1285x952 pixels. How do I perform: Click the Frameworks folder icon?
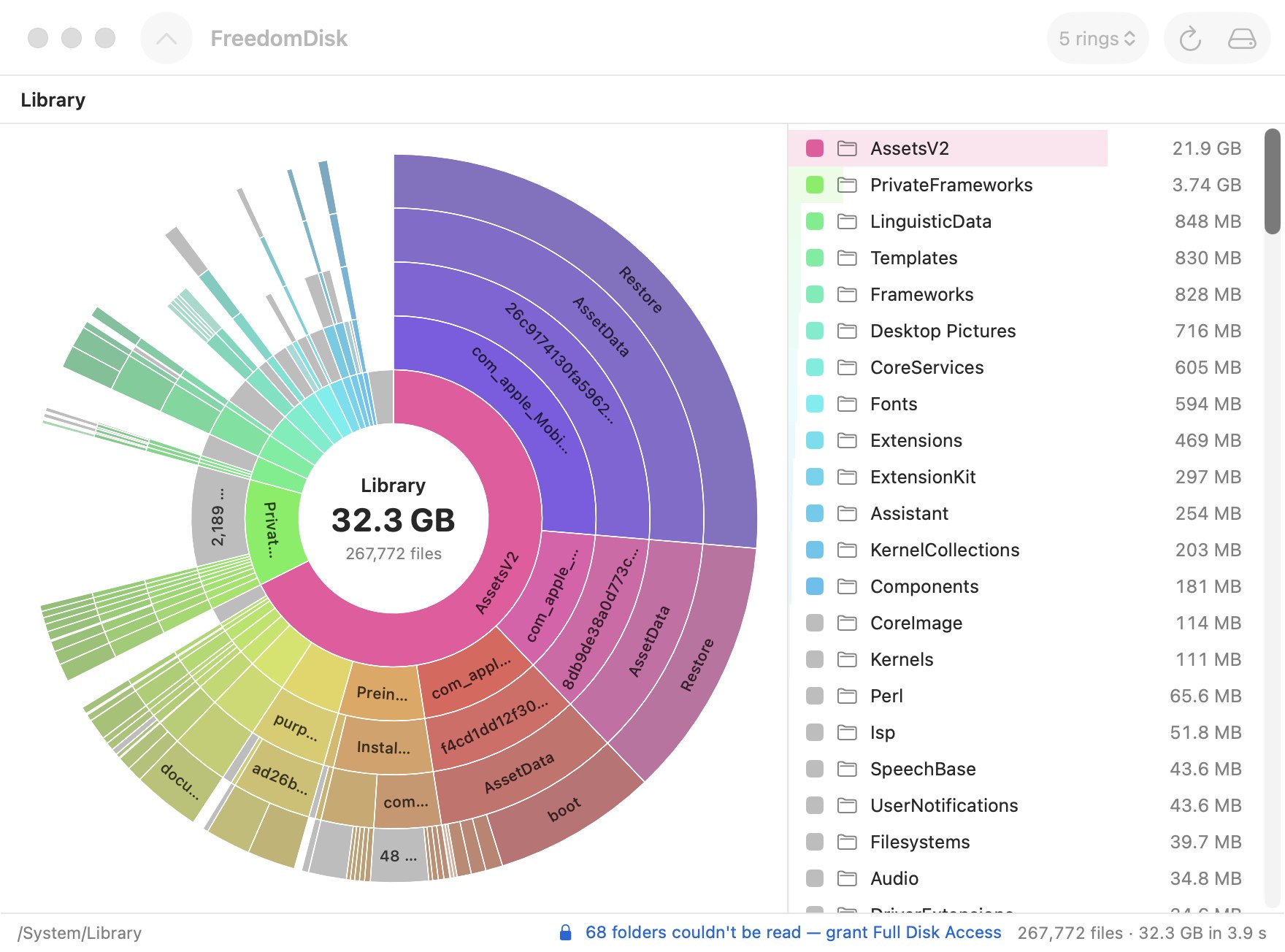(x=847, y=294)
